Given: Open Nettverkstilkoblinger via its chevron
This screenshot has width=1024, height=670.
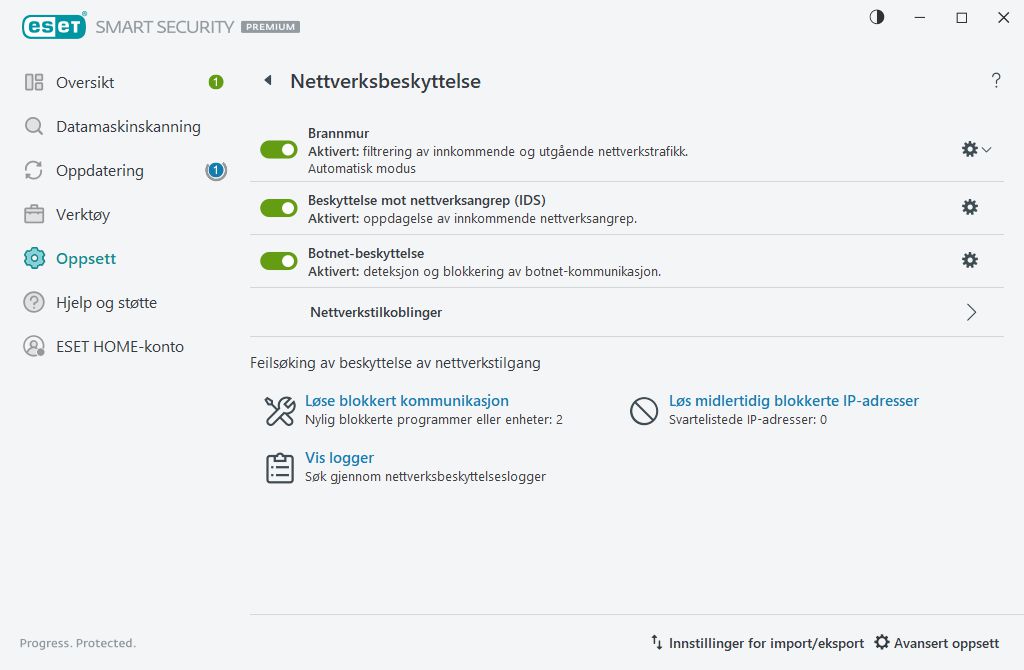Looking at the screenshot, I should [970, 312].
